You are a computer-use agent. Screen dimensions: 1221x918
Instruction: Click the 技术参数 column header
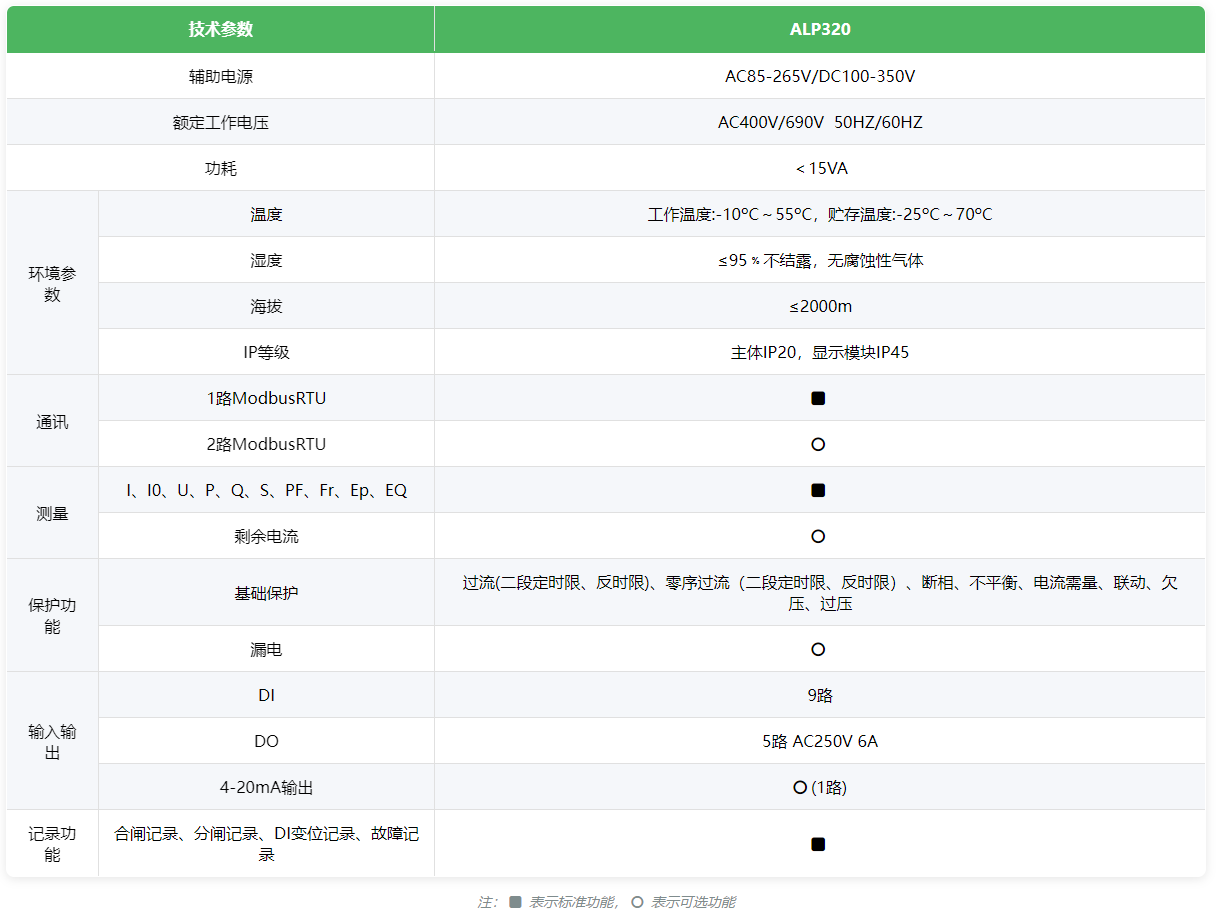click(221, 29)
